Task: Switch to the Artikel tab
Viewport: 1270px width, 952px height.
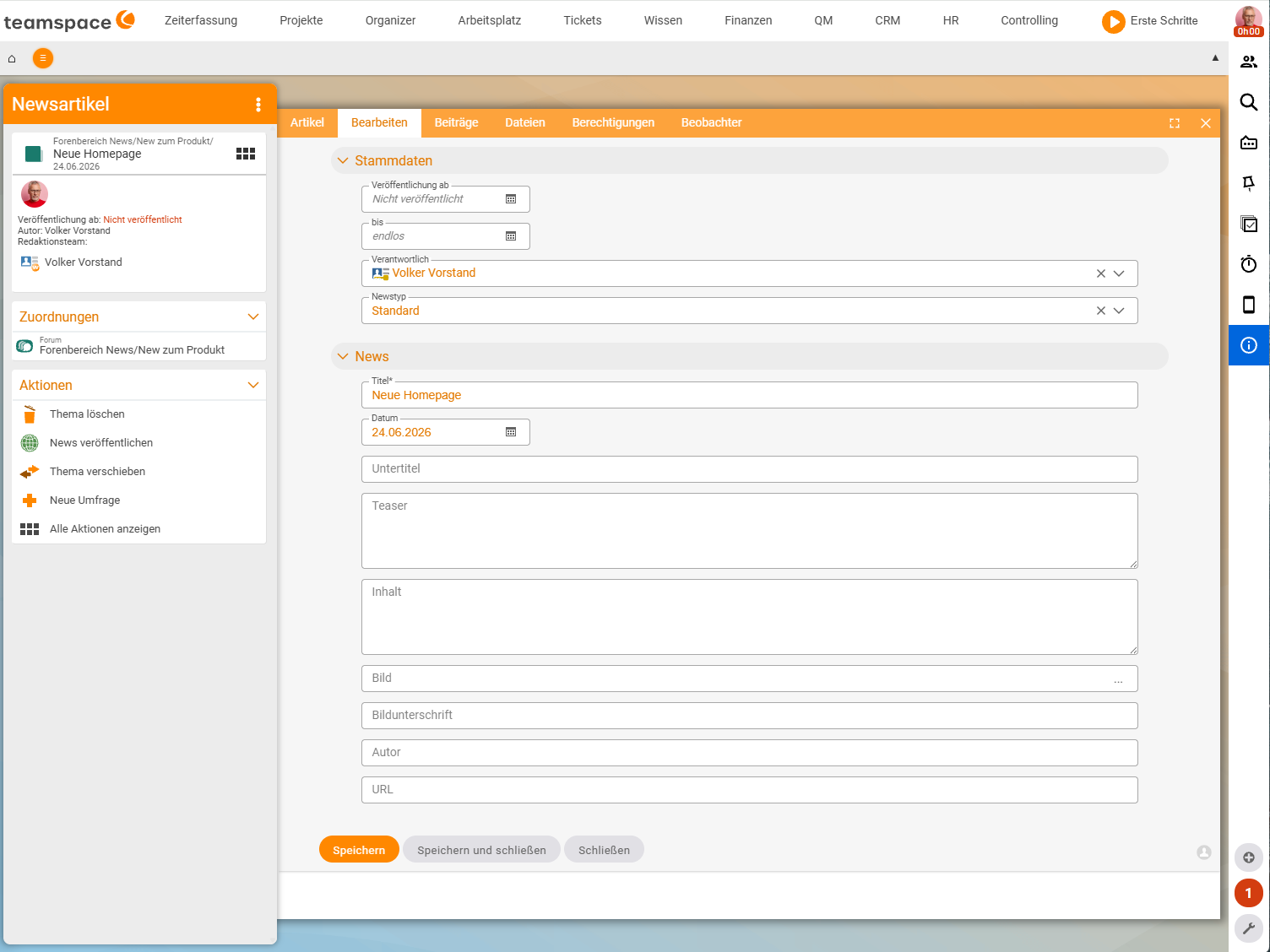Action: [x=307, y=123]
